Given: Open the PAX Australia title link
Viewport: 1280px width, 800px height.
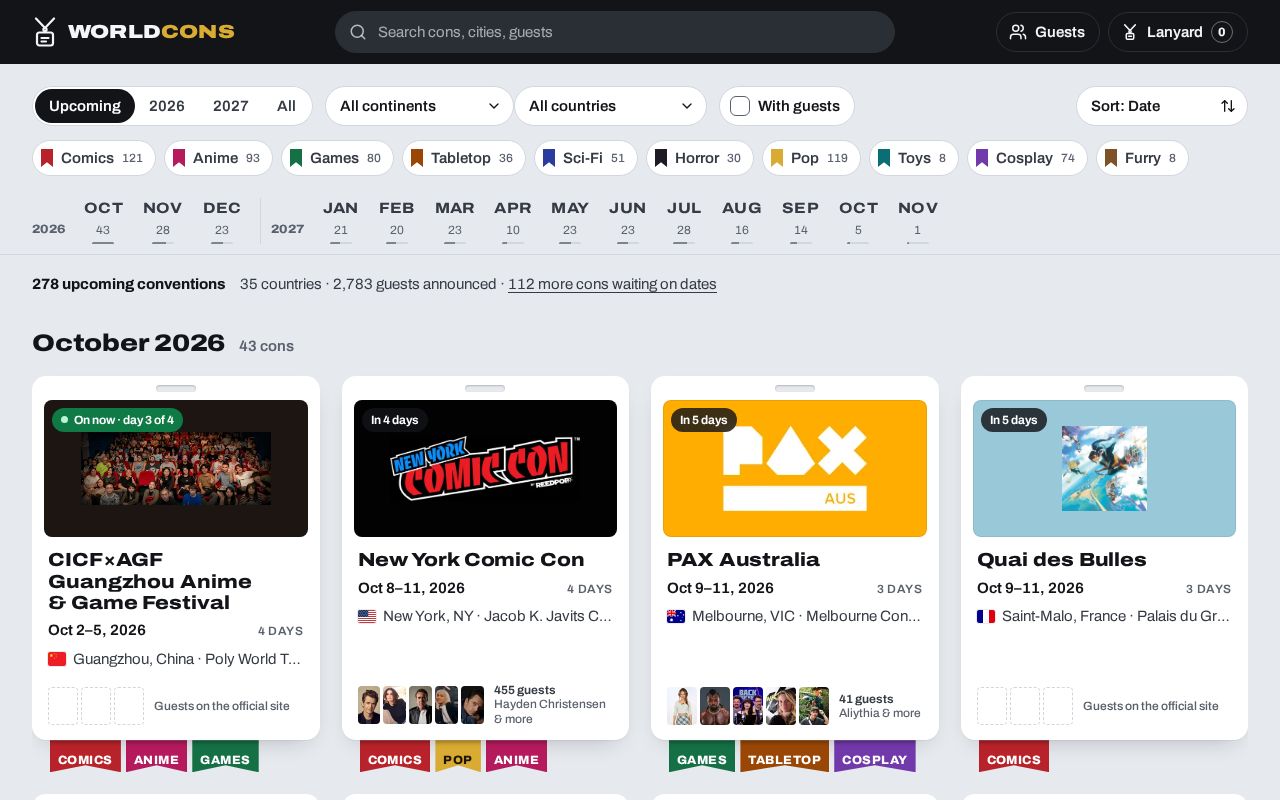Looking at the screenshot, I should pyautogui.click(x=743, y=560).
